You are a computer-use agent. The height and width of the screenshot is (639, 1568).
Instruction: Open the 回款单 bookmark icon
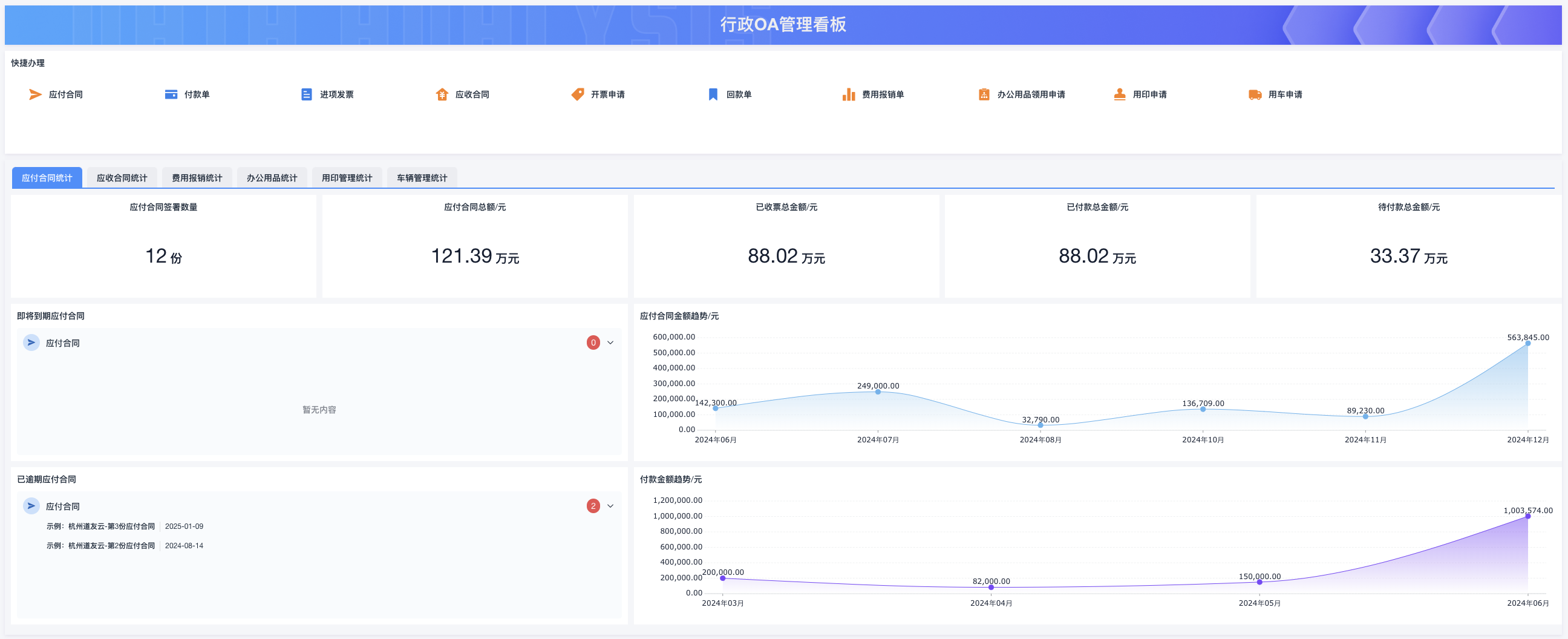(x=713, y=94)
